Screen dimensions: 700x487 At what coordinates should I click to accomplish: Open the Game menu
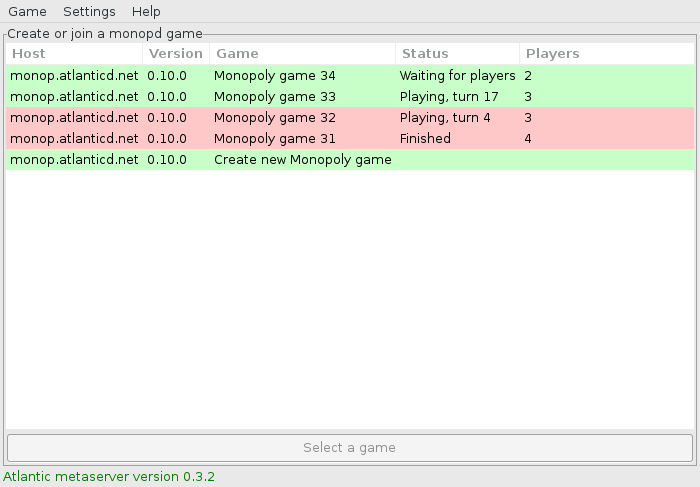coord(27,12)
